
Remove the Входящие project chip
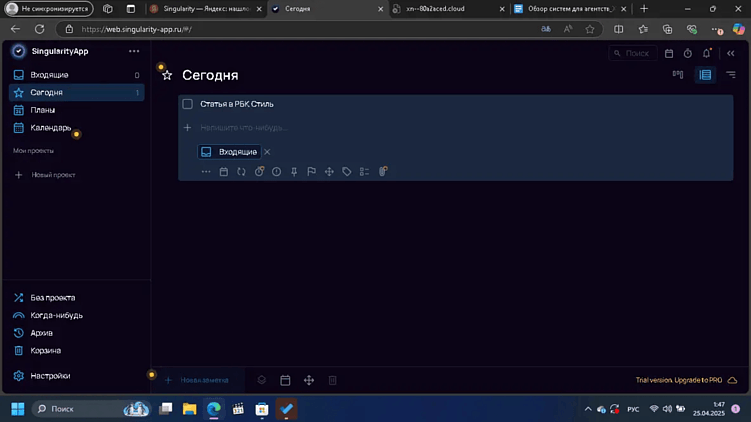tap(267, 152)
